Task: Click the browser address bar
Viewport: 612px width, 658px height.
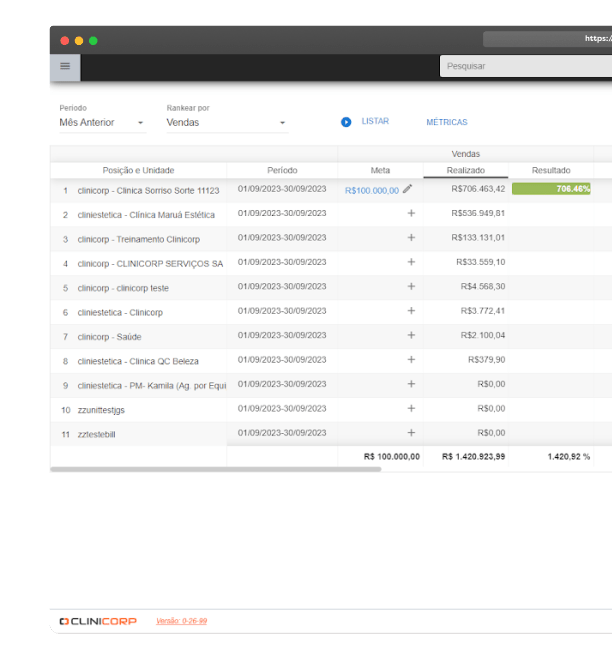Action: 547,39
